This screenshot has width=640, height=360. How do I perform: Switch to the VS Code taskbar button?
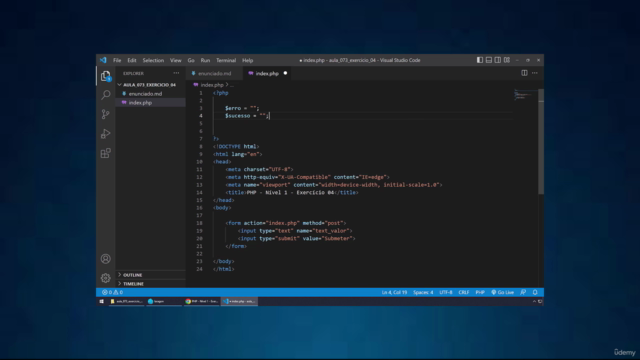click(x=240, y=301)
